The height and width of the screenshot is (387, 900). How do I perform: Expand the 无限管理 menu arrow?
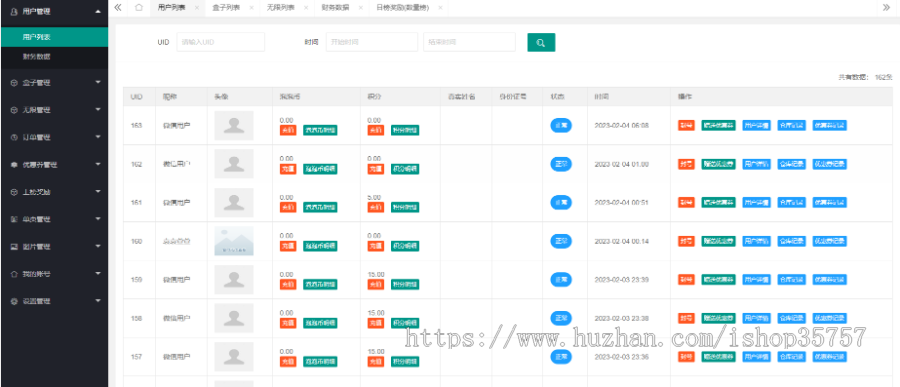coord(98,110)
